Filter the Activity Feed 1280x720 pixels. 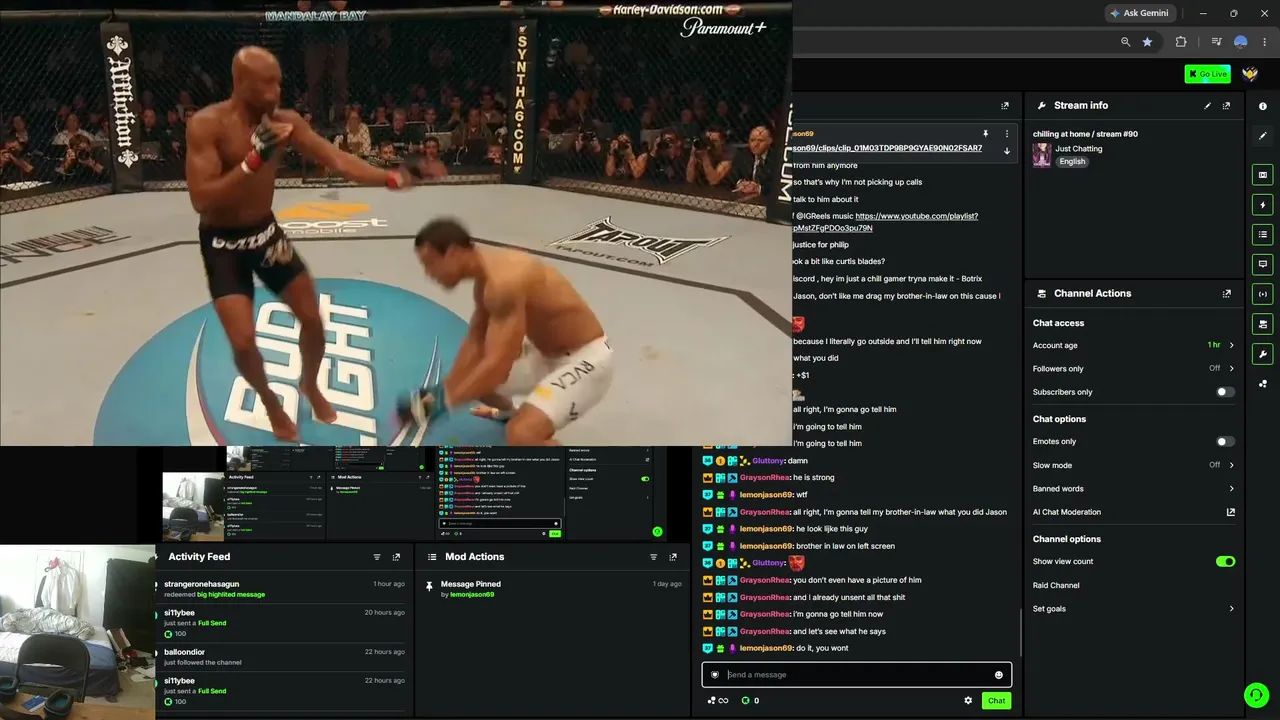click(377, 557)
